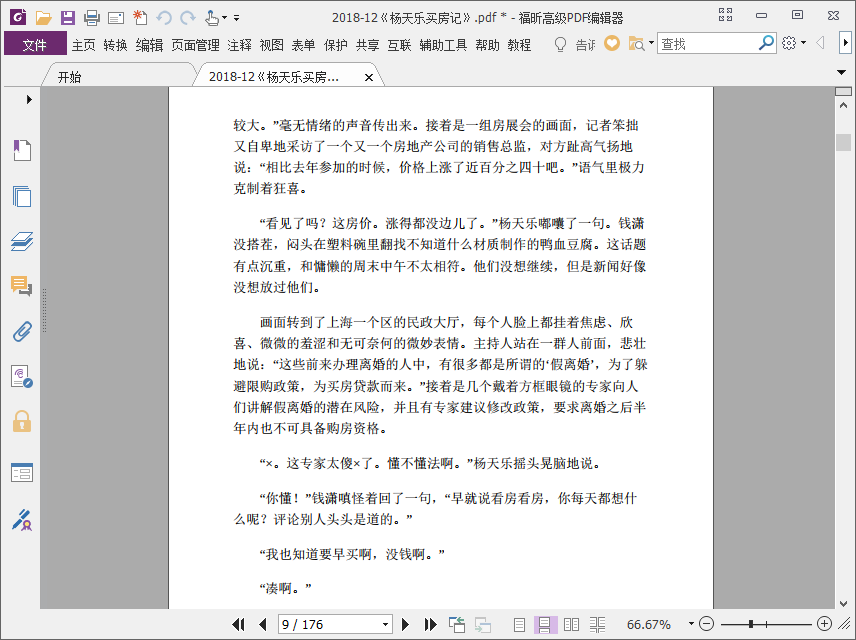
Task: Select the touch/hand mode icon
Action: pyautogui.click(x=212, y=18)
